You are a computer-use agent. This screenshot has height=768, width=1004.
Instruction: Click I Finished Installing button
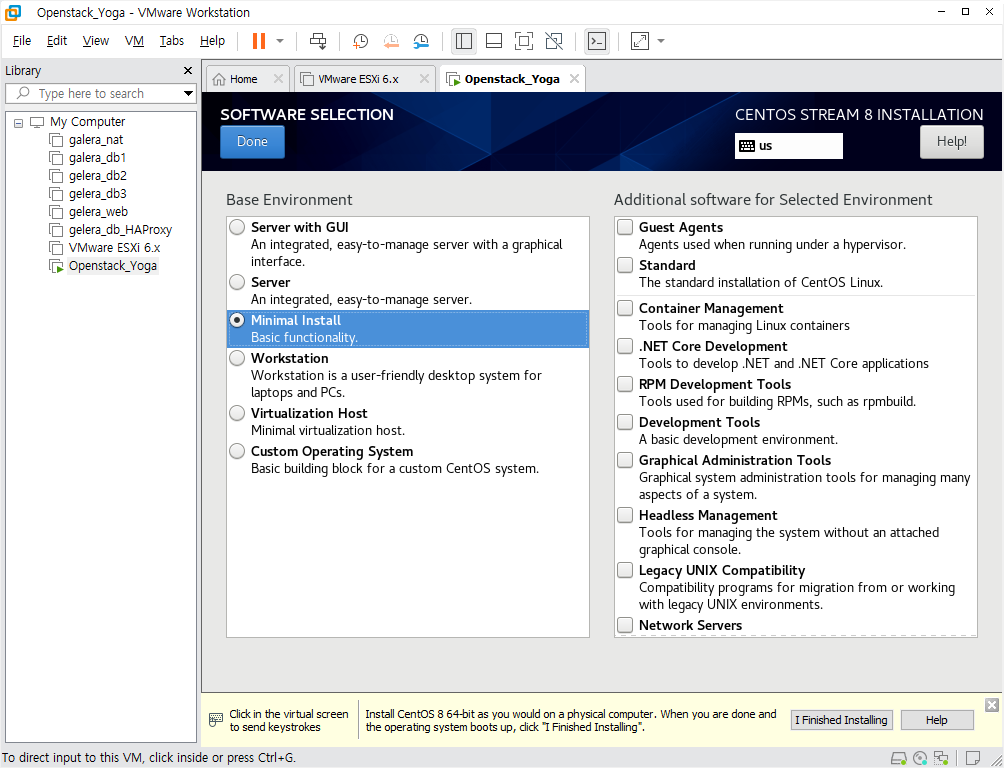point(841,720)
